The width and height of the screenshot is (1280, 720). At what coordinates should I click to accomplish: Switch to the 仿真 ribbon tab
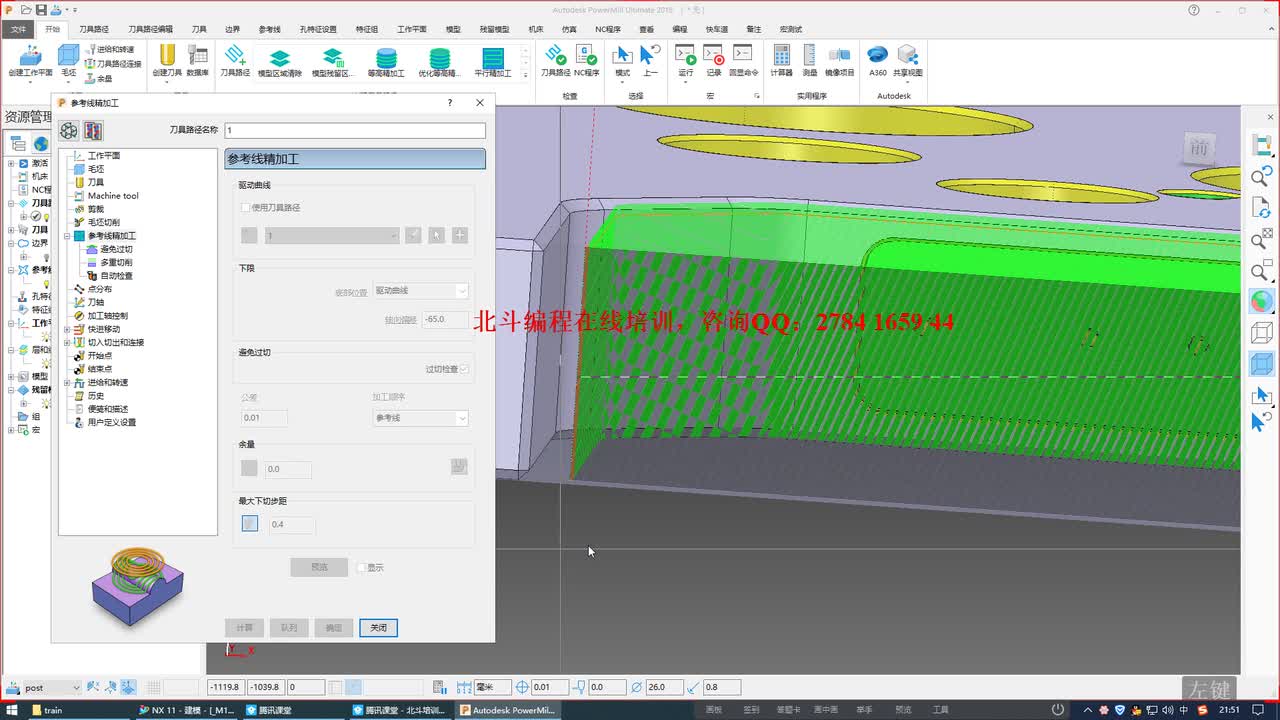pyautogui.click(x=569, y=30)
